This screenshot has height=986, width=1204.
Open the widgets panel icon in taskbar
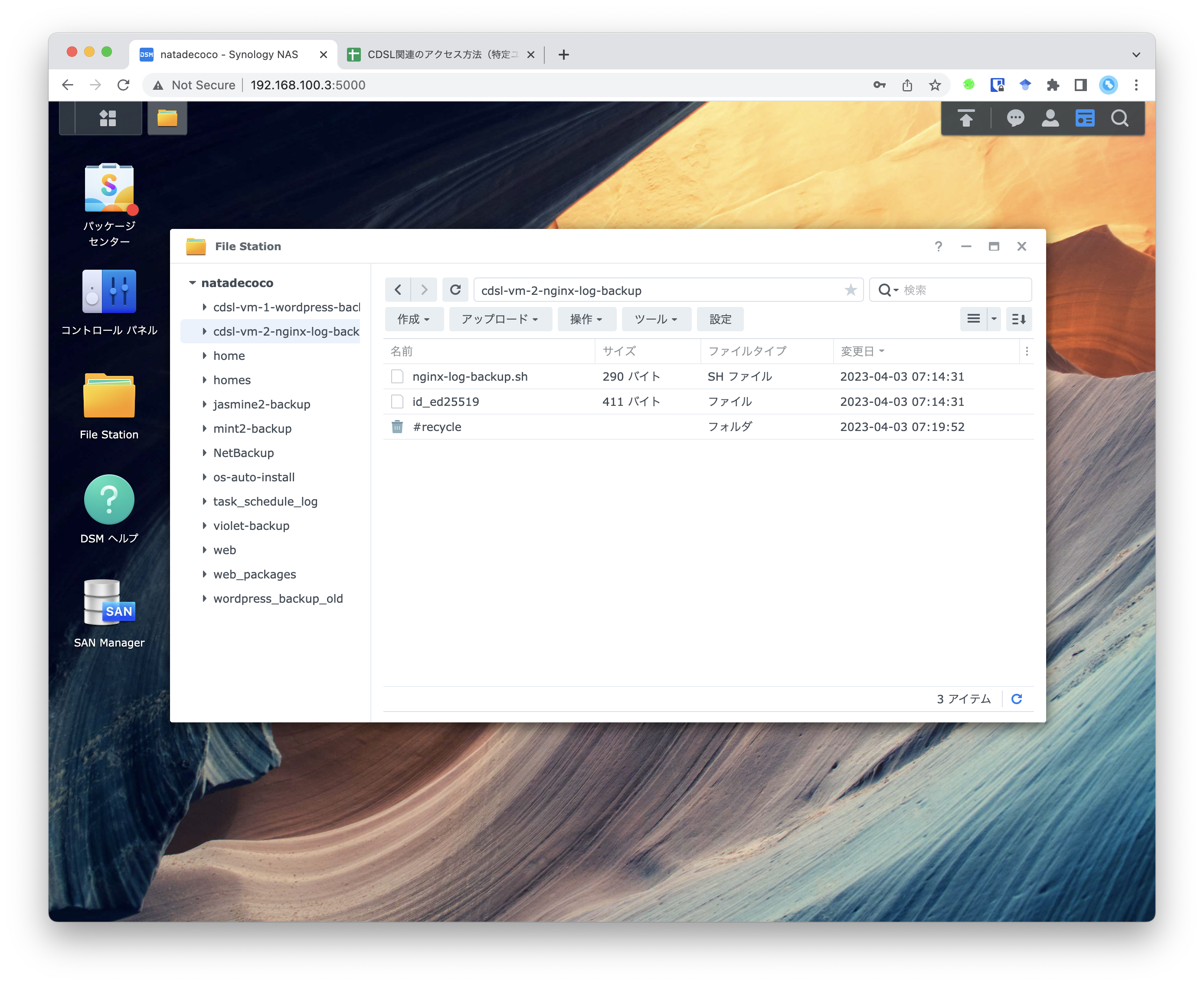1084,118
